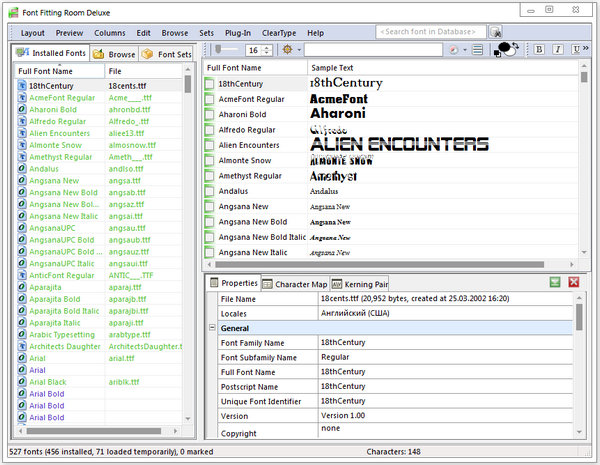This screenshot has width=600, height=465.
Task: Click the sample text gear icon
Action: (289, 49)
